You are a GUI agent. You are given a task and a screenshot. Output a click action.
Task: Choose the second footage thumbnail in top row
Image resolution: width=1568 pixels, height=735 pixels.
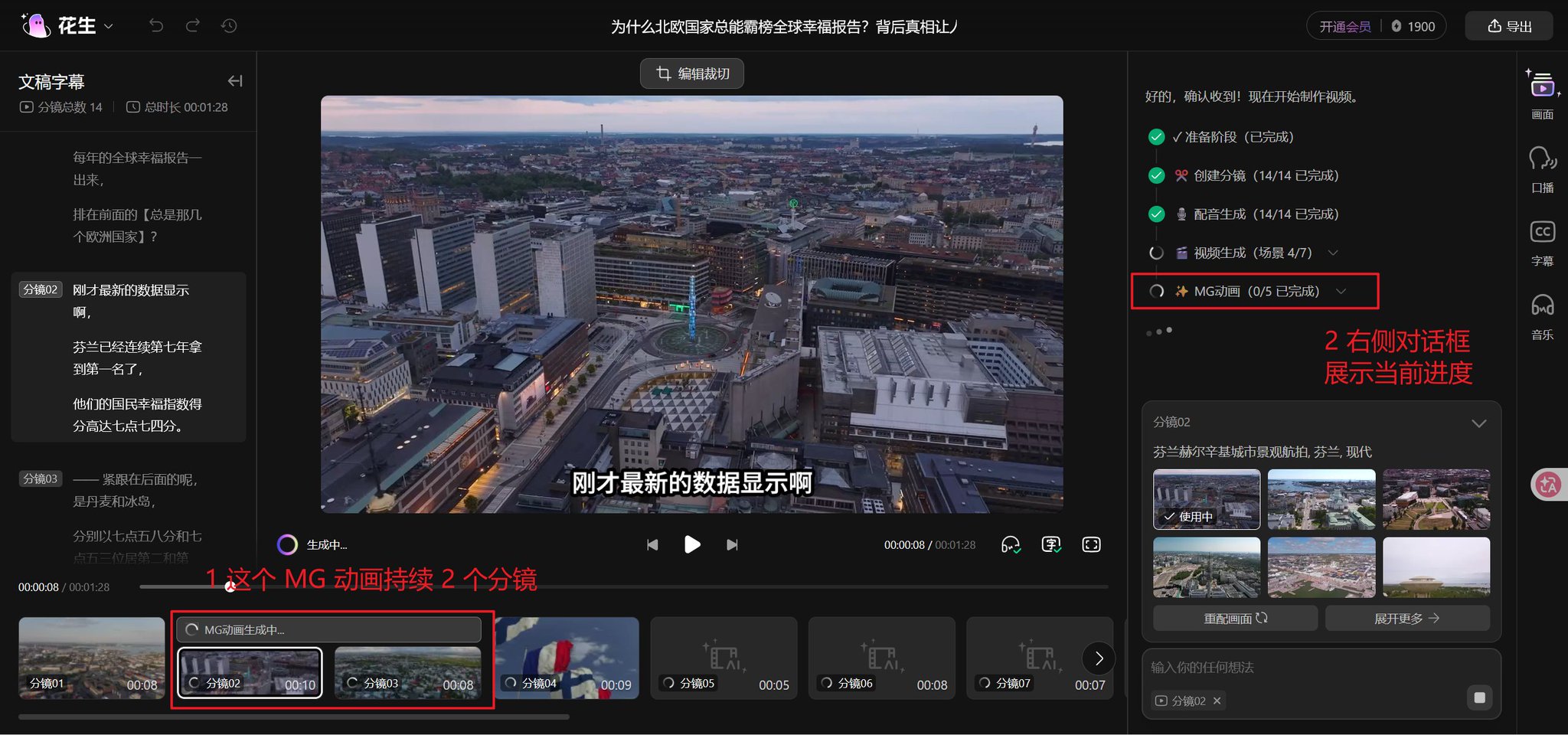point(1321,499)
